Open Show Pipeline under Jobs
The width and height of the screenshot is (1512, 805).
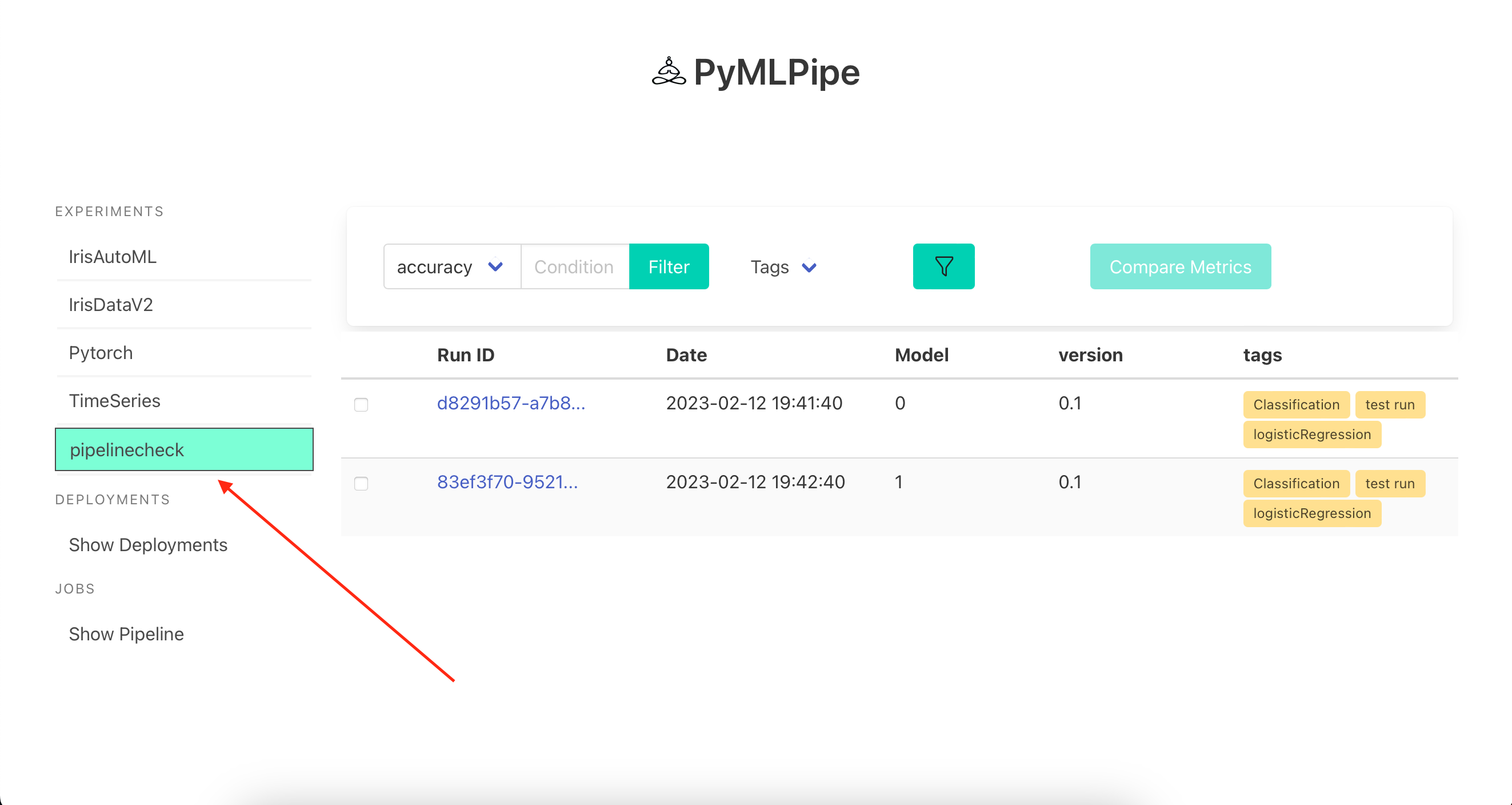click(126, 634)
